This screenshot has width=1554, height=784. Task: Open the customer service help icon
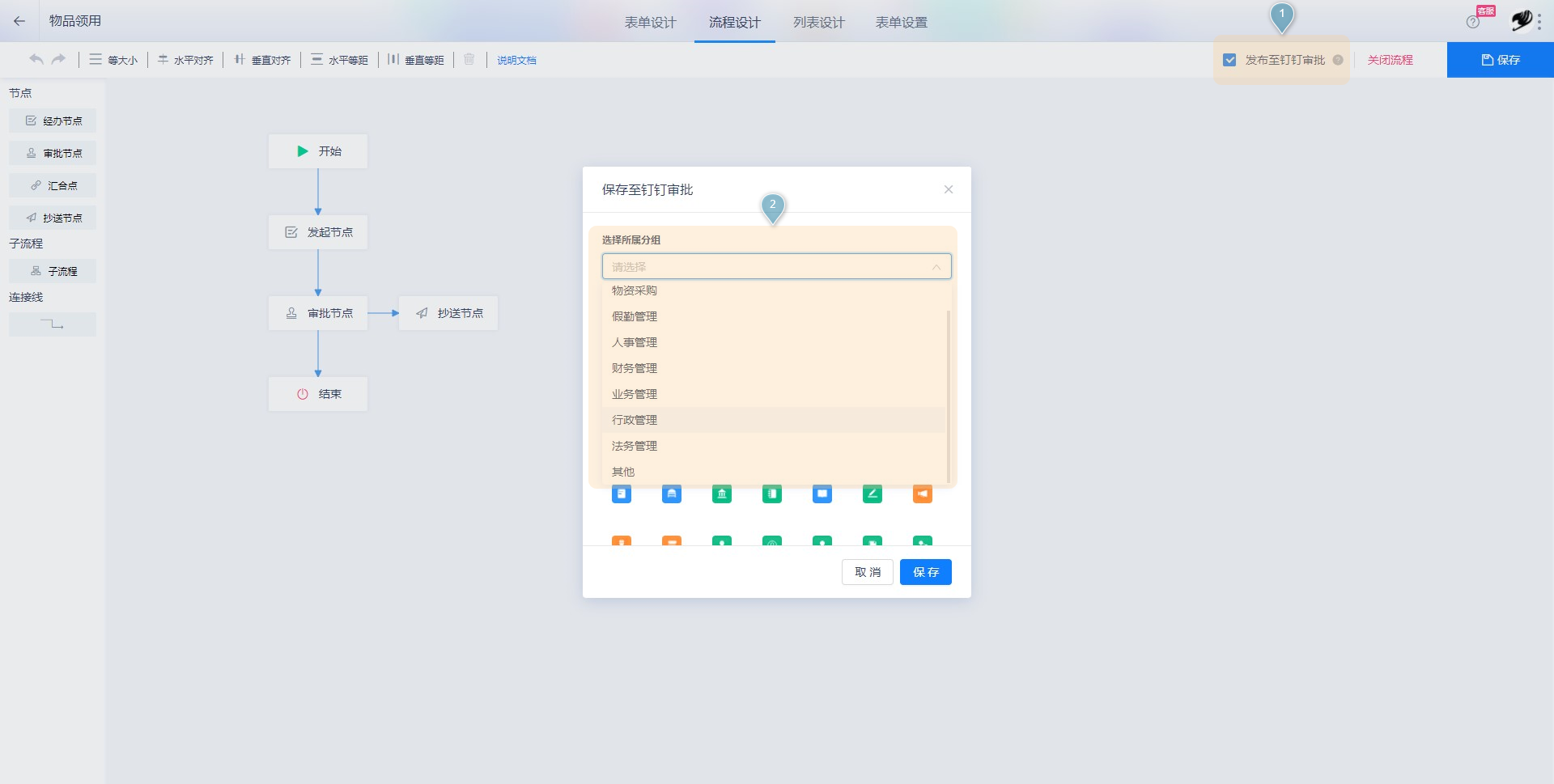pyautogui.click(x=1473, y=22)
